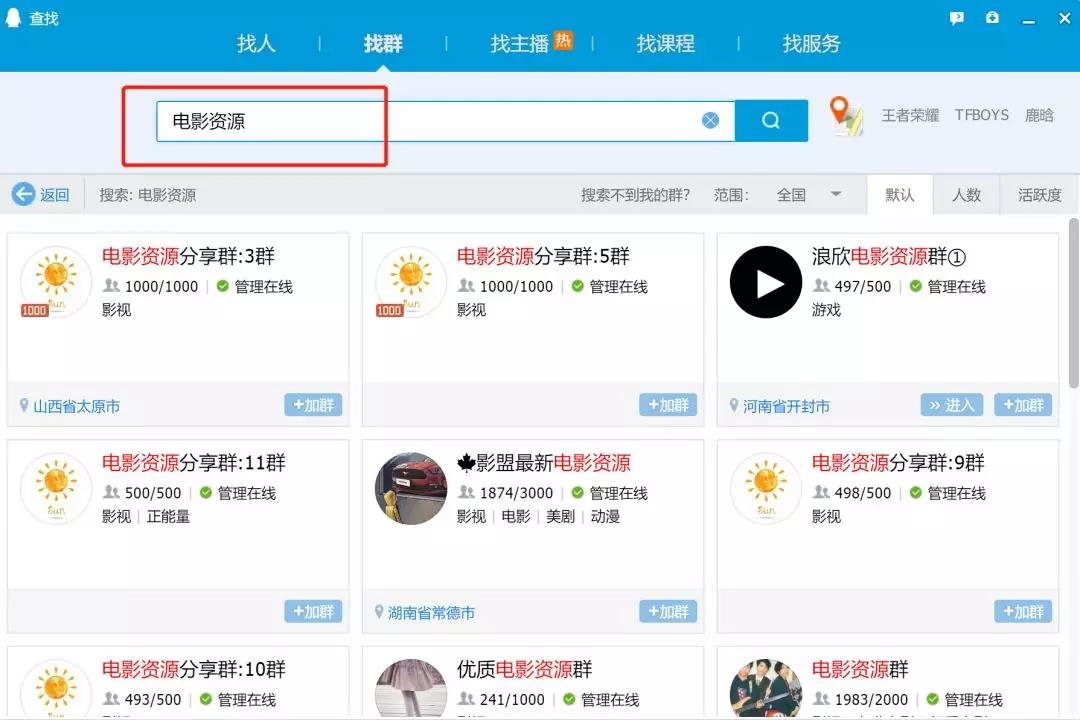This screenshot has width=1080, height=720.
Task: Open avatar of 电影资源分享群:11群
Action: pos(56,488)
